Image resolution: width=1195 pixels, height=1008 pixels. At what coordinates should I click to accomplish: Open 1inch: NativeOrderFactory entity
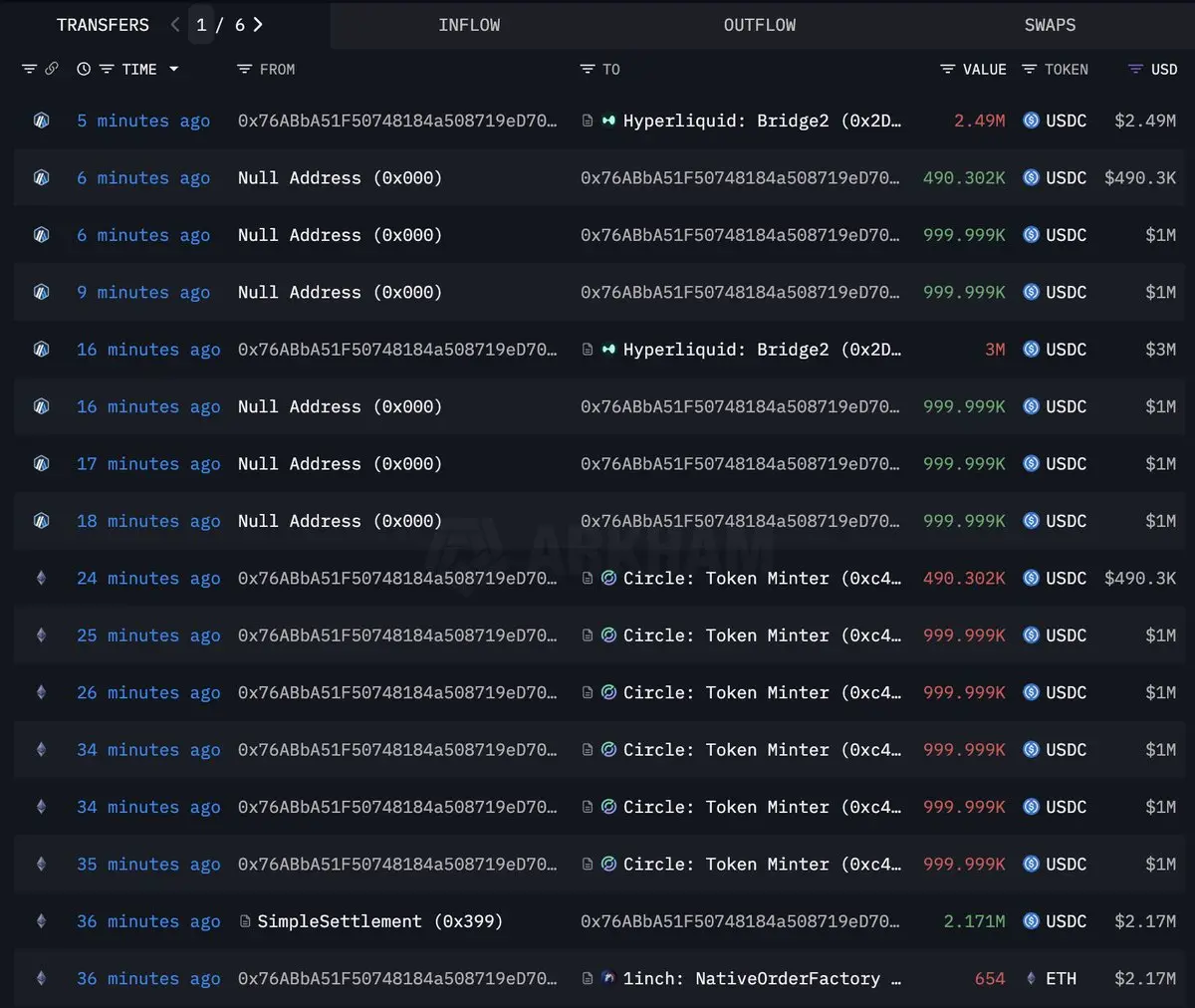pyautogui.click(x=762, y=979)
